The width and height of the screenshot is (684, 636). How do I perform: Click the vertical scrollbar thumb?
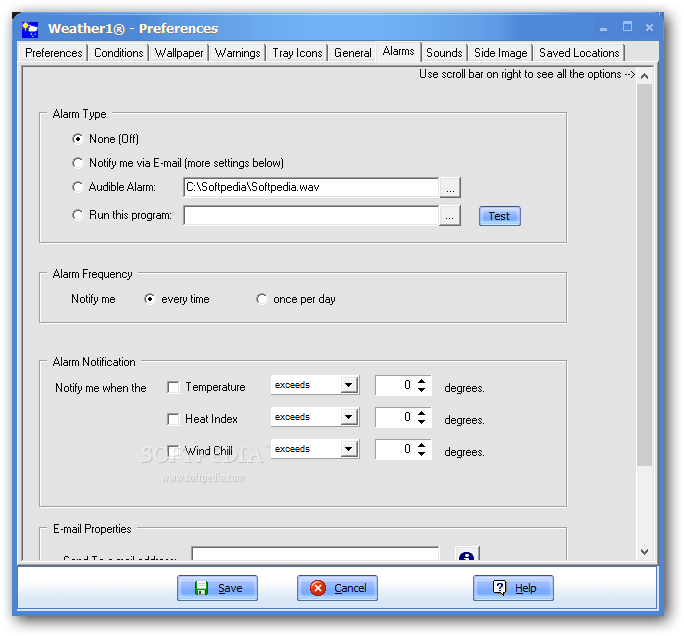[644, 275]
